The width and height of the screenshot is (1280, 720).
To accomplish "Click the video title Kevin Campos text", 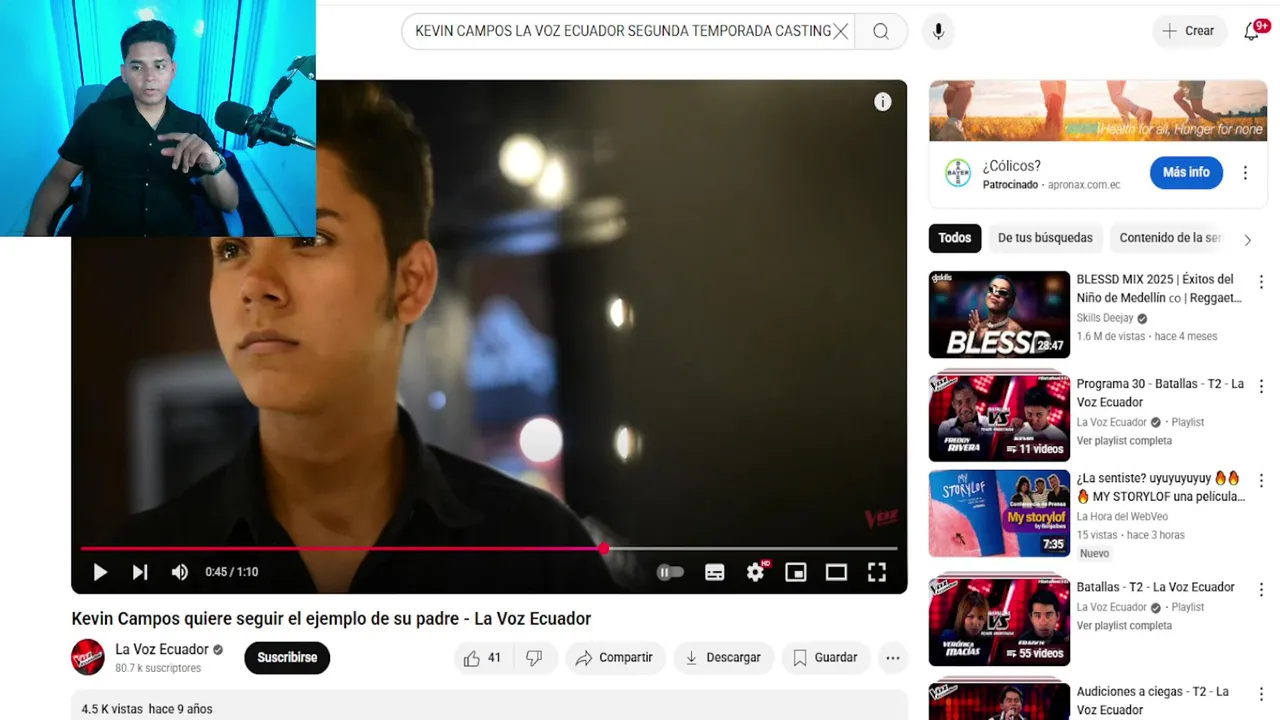I will [331, 618].
